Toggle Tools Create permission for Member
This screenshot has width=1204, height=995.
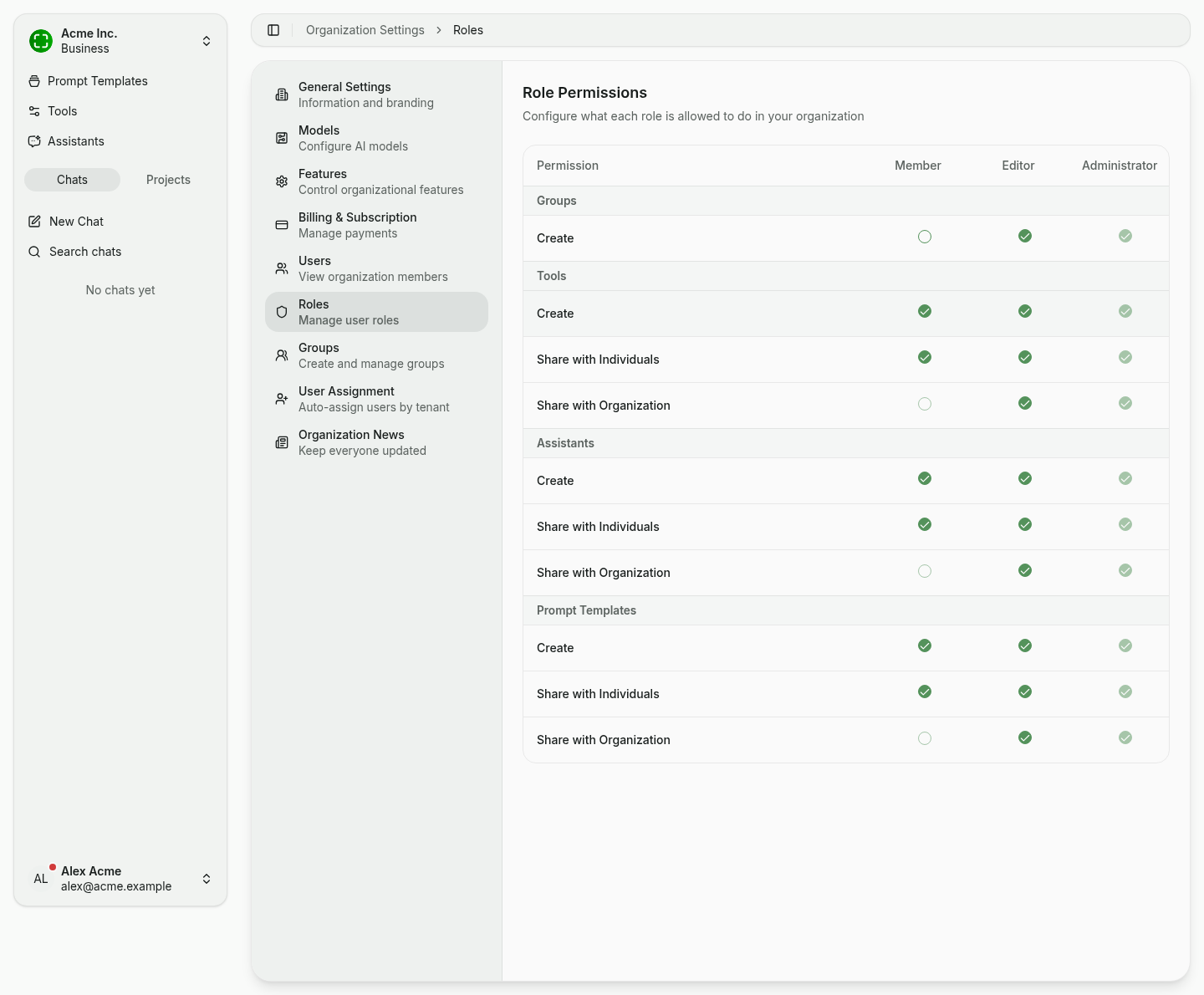click(x=925, y=312)
